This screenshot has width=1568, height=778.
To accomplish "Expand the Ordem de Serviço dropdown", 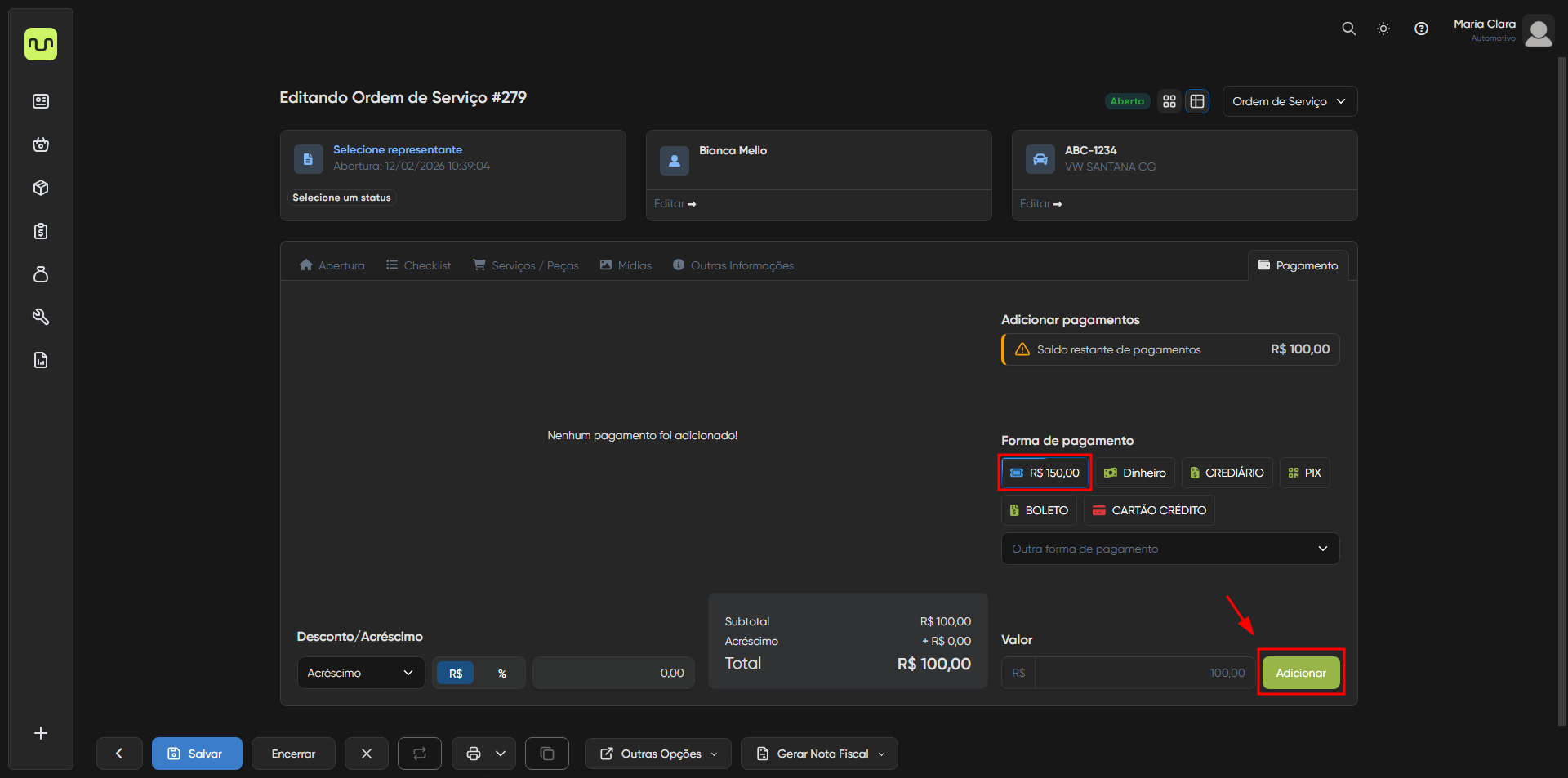I will pyautogui.click(x=1289, y=101).
